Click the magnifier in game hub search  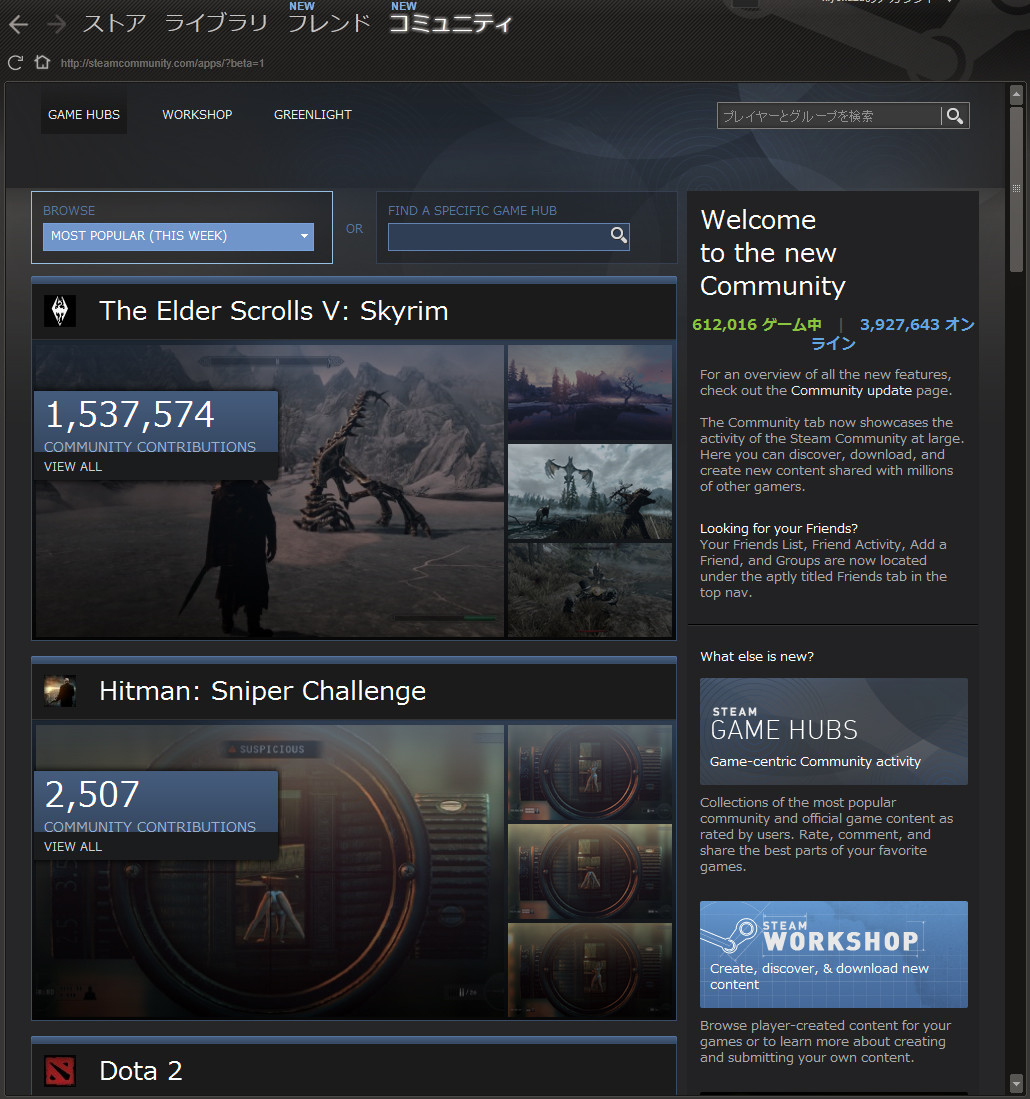[x=618, y=236]
